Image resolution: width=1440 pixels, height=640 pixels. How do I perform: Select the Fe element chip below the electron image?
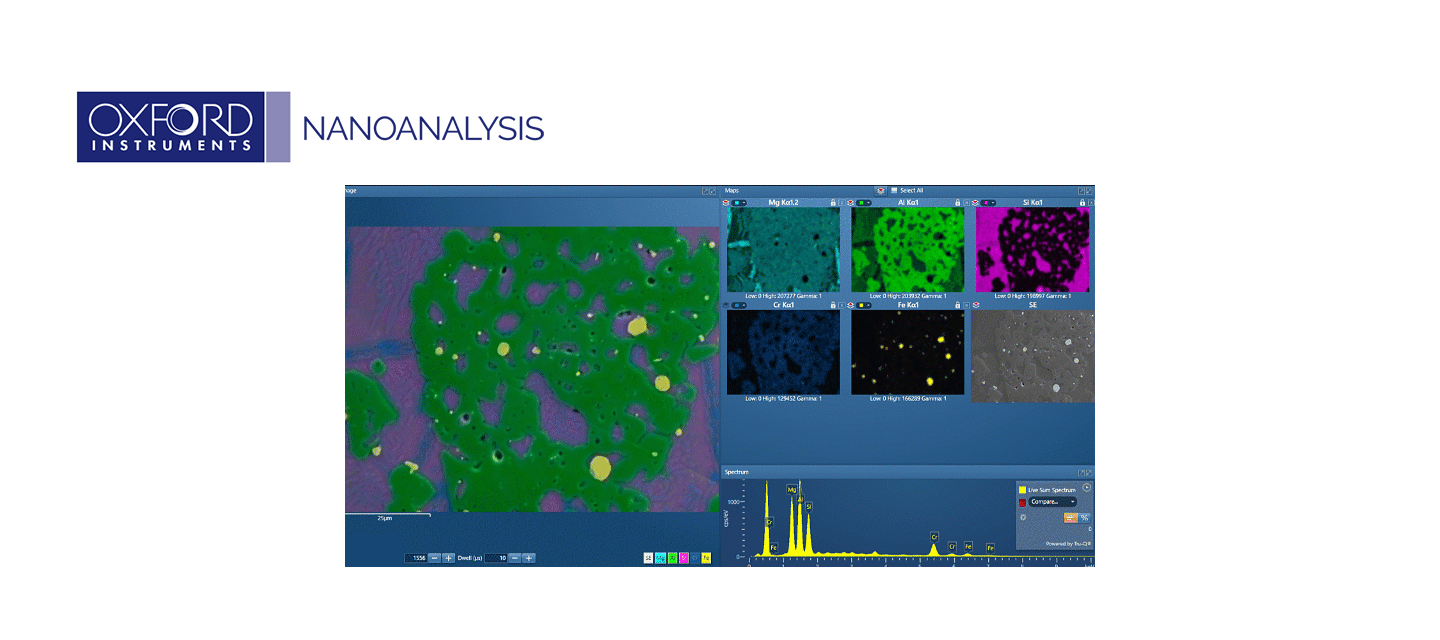click(706, 556)
